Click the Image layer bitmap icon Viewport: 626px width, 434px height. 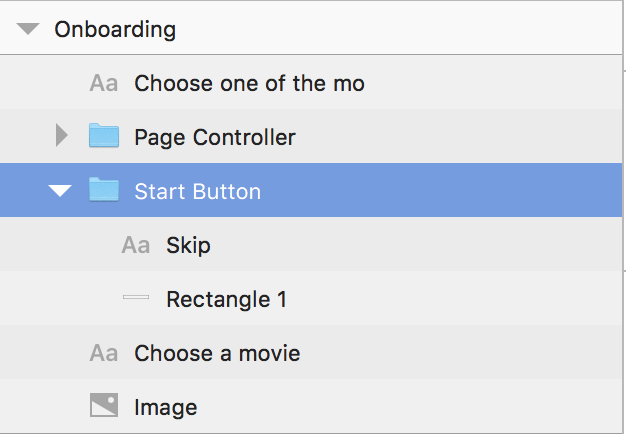pyautogui.click(x=104, y=405)
